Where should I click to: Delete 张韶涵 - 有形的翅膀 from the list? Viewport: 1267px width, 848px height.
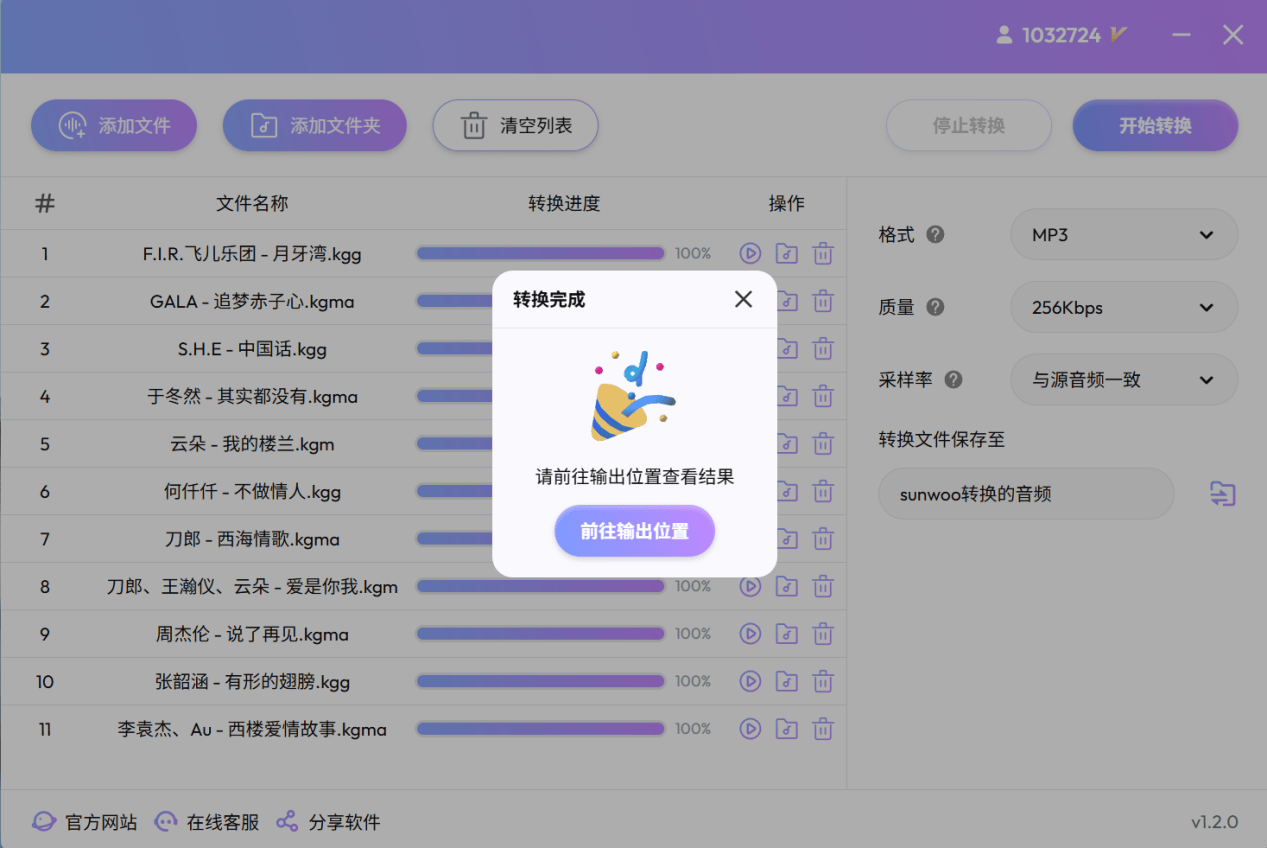click(823, 682)
